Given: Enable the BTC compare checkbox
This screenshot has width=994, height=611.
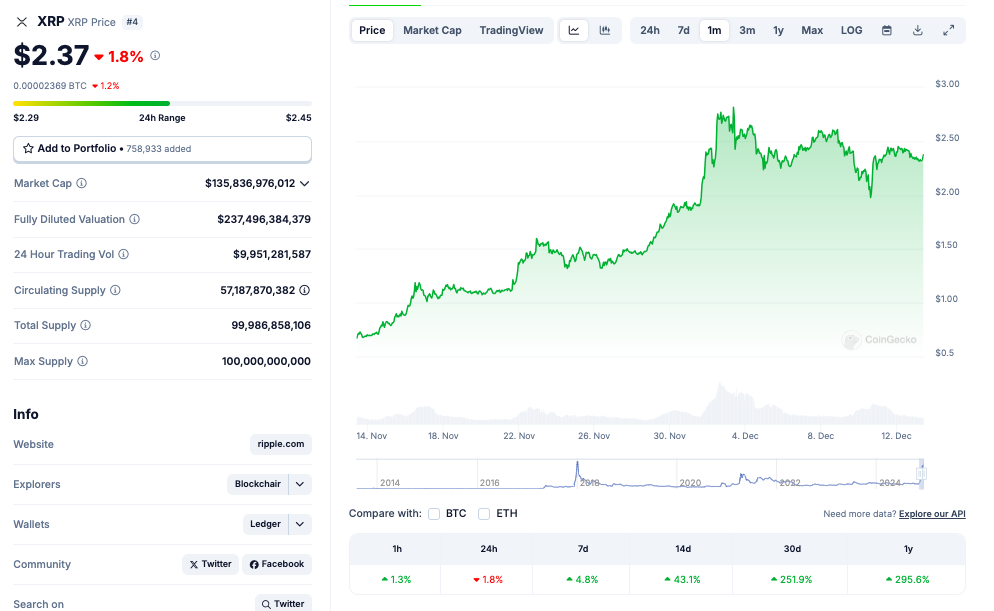Looking at the screenshot, I should point(434,514).
